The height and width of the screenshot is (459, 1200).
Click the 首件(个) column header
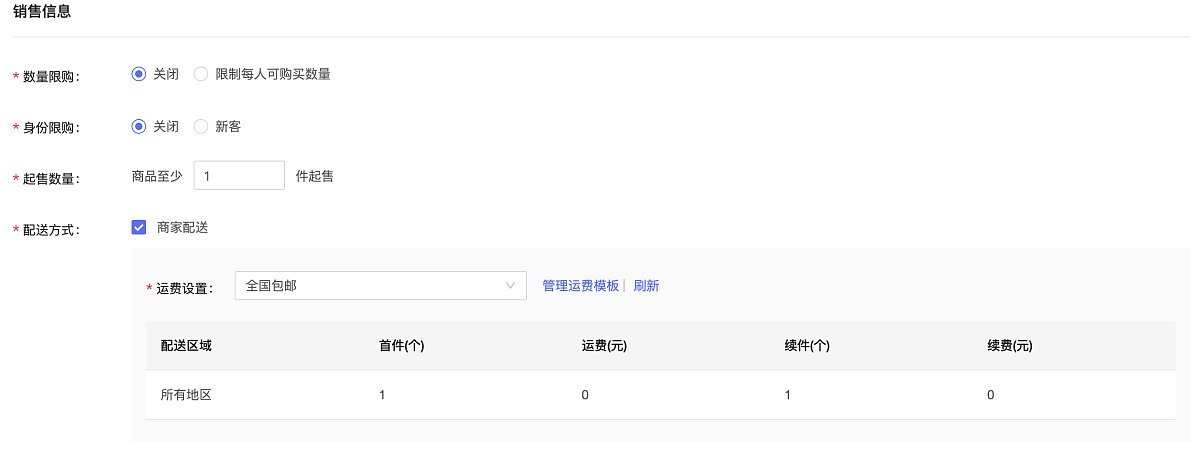402,346
